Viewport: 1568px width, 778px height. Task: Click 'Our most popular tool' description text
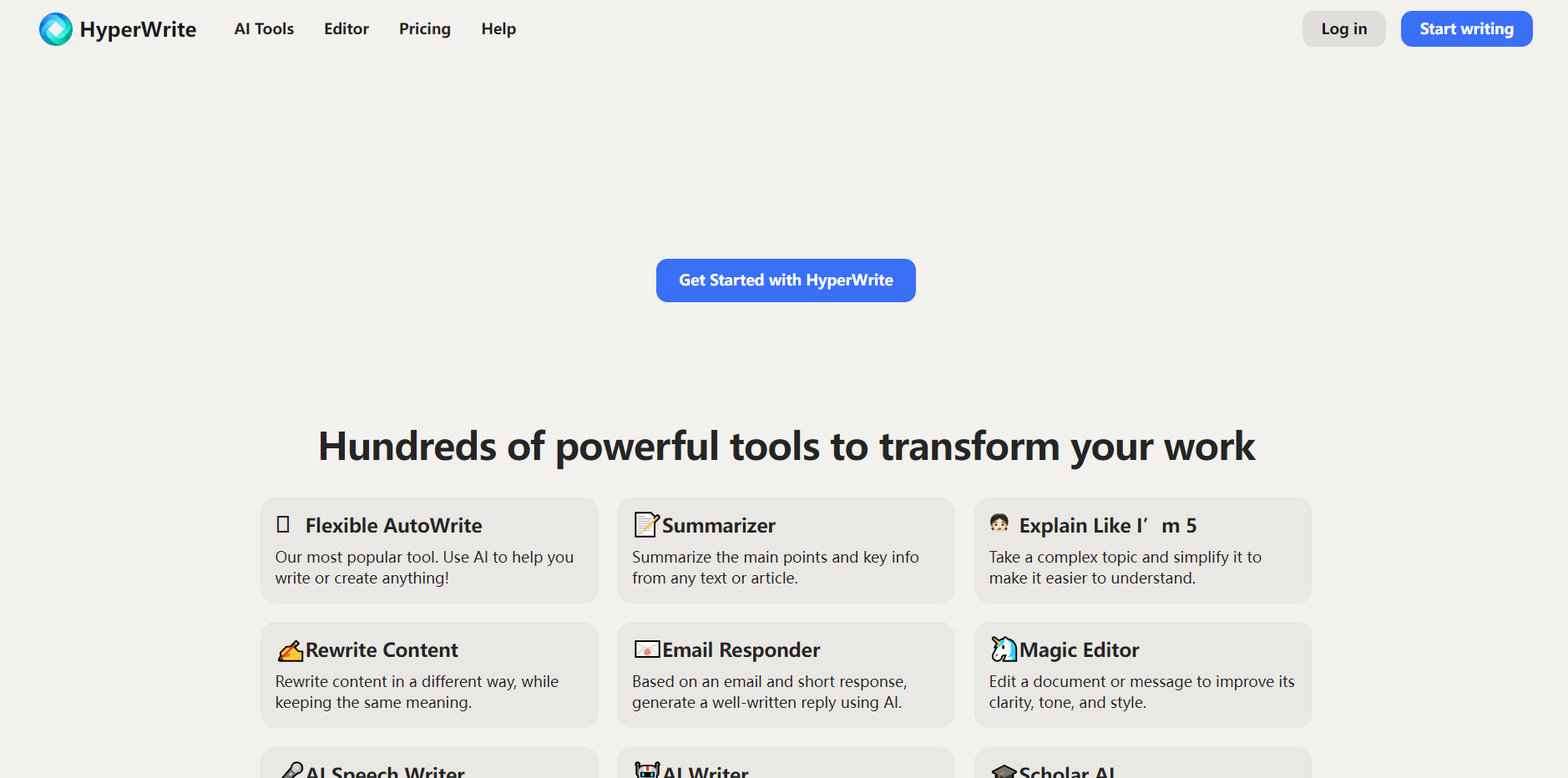click(424, 568)
